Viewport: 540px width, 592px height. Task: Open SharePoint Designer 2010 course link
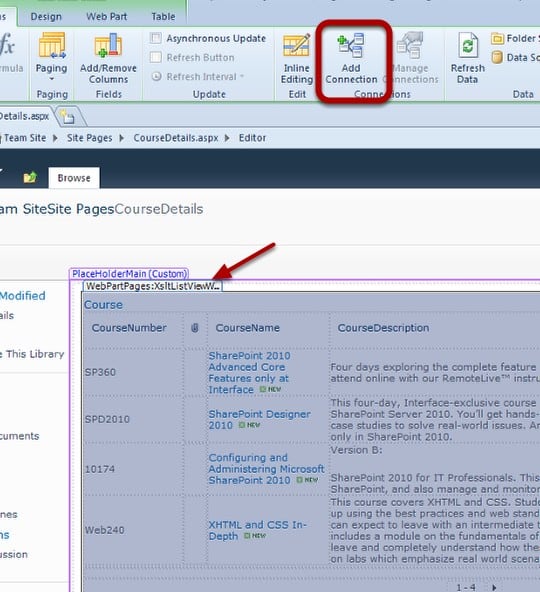tap(260, 419)
